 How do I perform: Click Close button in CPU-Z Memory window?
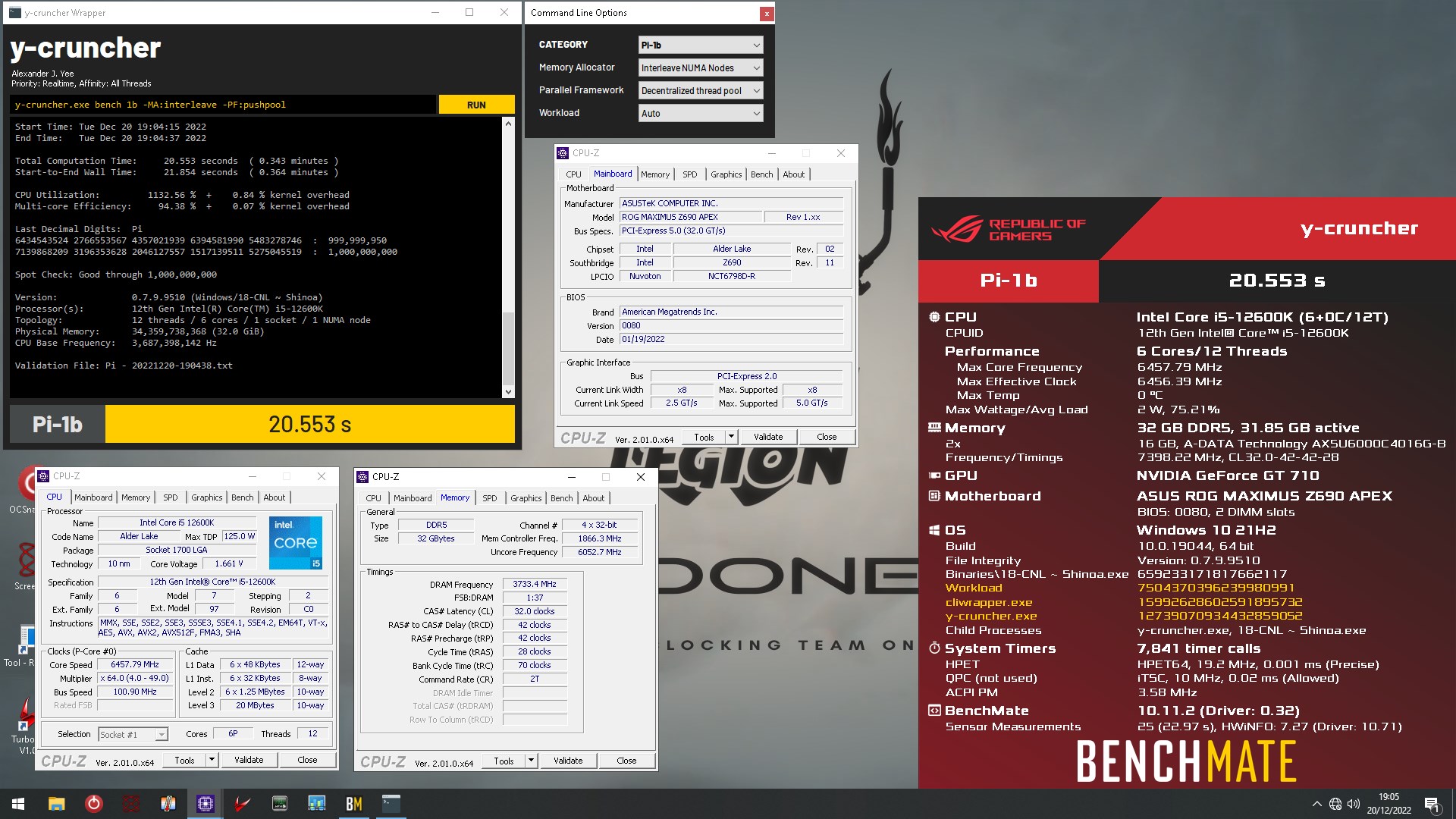pyautogui.click(x=626, y=761)
